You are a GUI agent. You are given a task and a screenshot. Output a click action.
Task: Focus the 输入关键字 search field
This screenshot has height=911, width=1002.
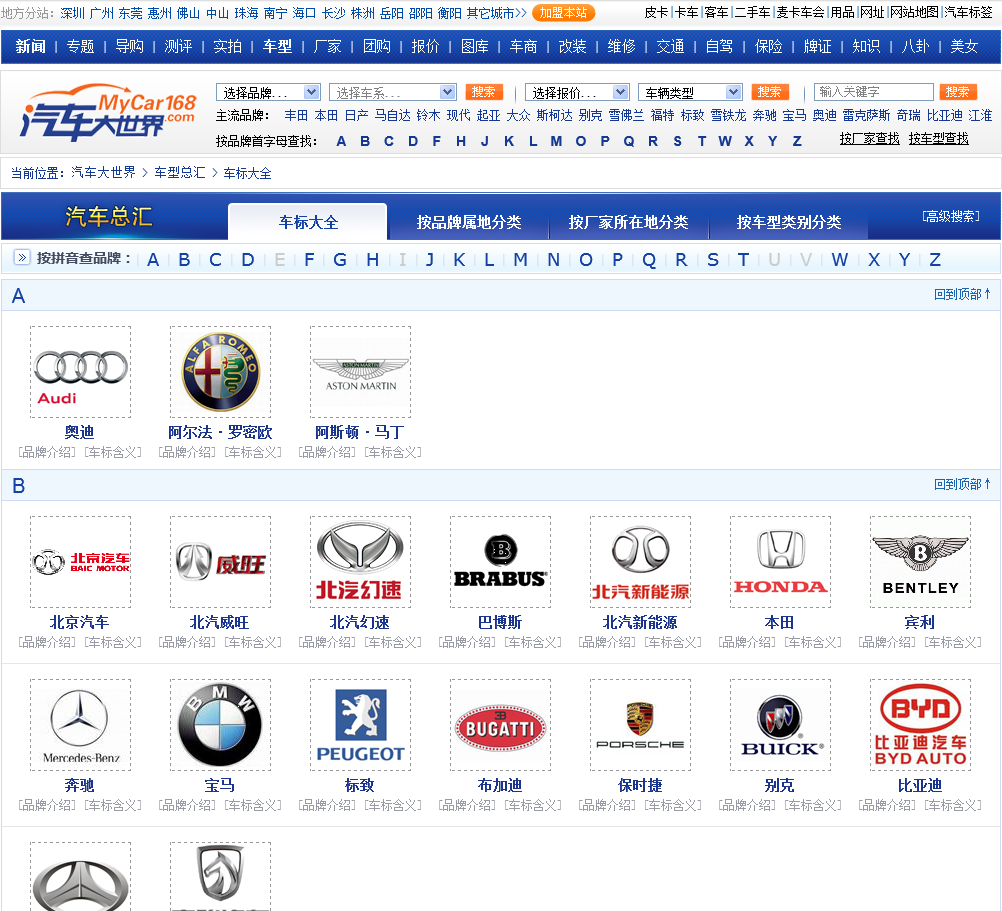pos(873,92)
